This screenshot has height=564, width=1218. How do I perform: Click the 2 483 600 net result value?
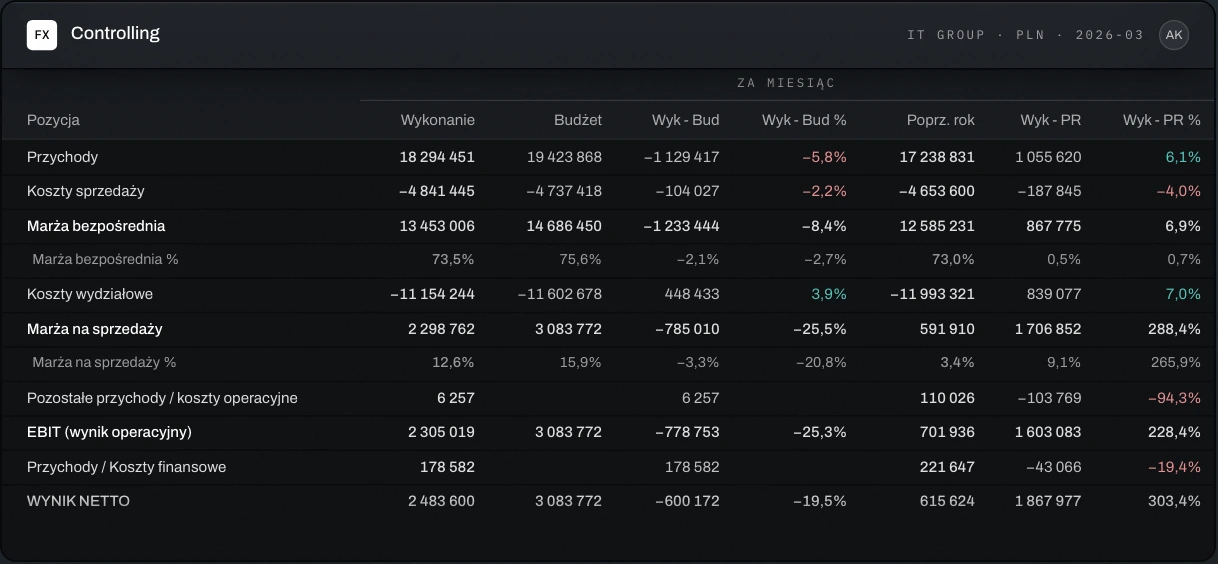coord(441,501)
